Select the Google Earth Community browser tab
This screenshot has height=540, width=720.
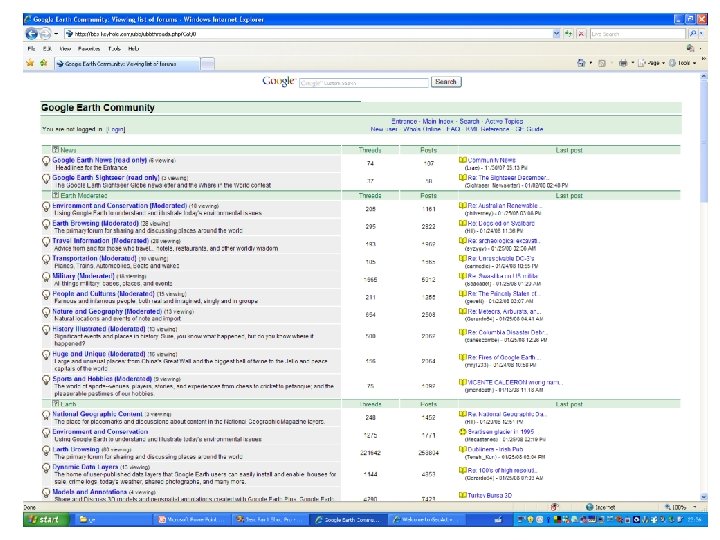tap(118, 63)
